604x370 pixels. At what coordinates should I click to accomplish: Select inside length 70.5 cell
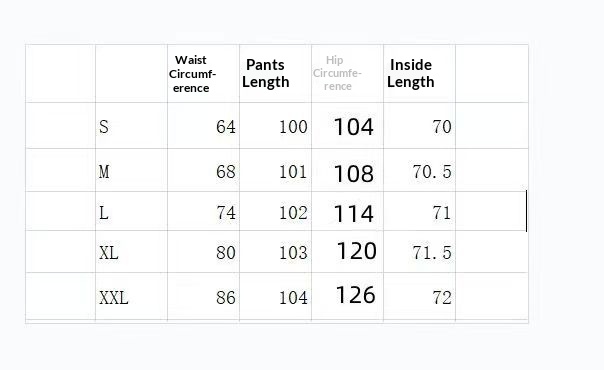click(419, 170)
